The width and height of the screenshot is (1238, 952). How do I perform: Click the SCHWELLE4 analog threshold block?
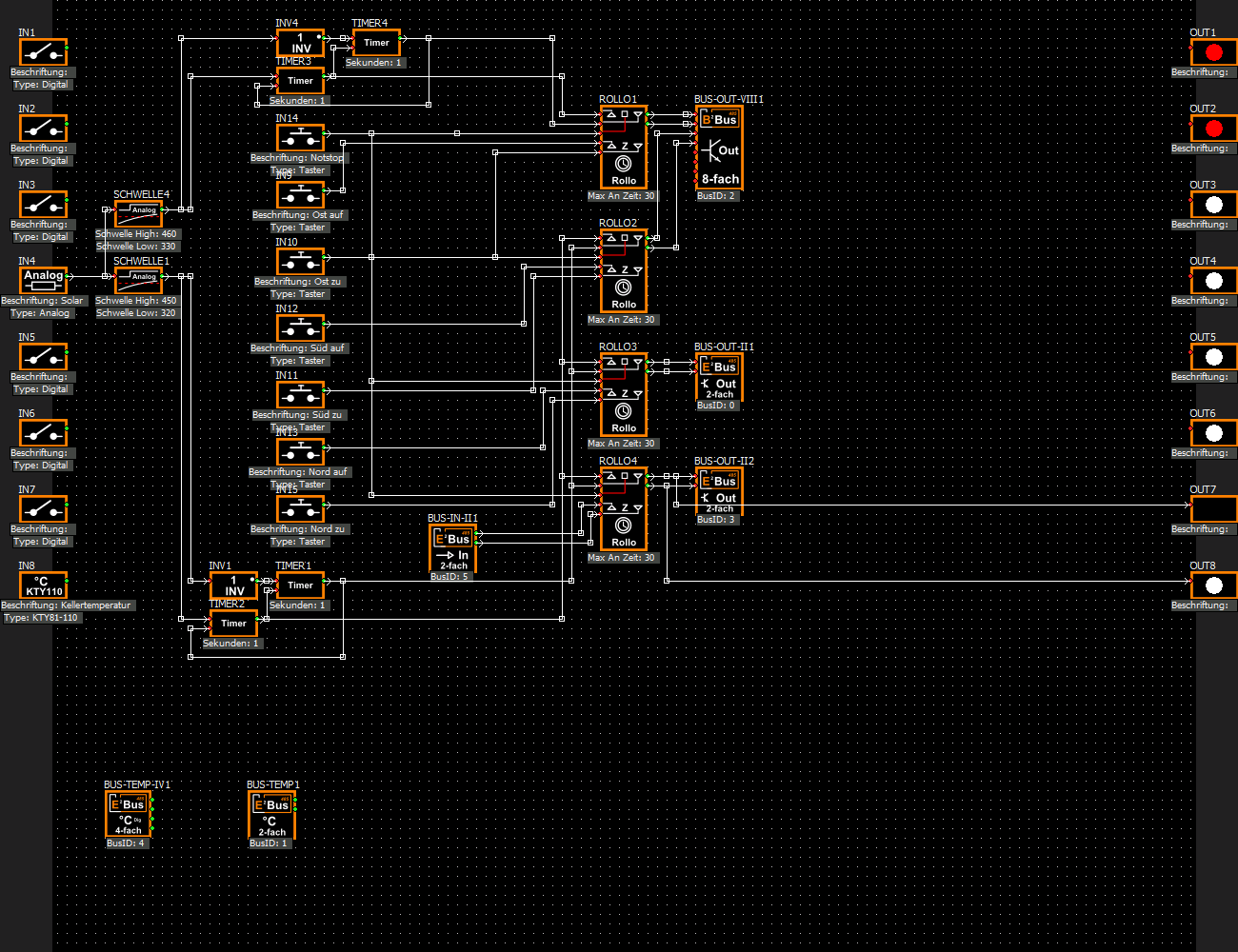[138, 213]
